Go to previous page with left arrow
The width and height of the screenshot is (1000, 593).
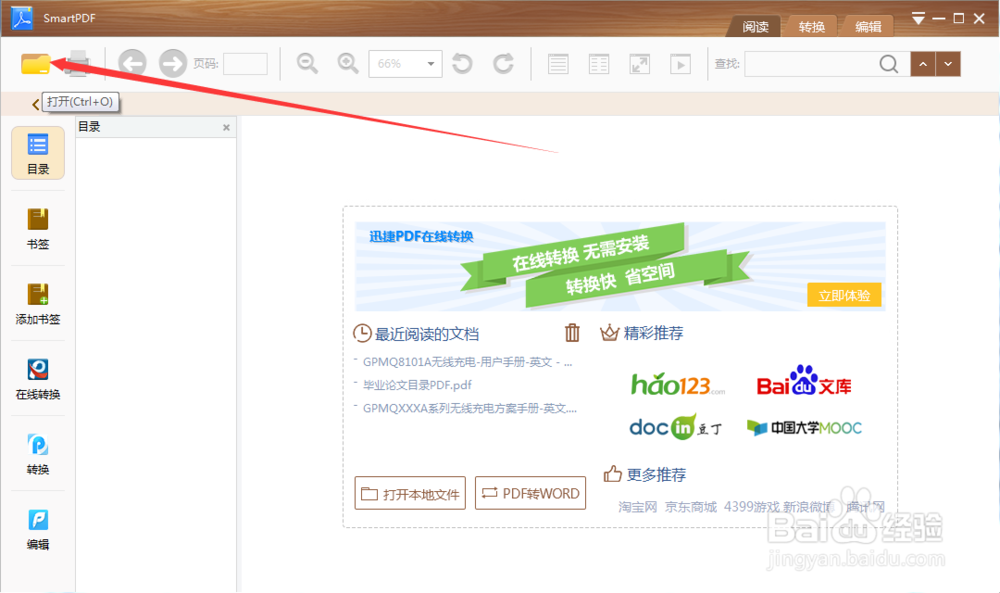[132, 63]
